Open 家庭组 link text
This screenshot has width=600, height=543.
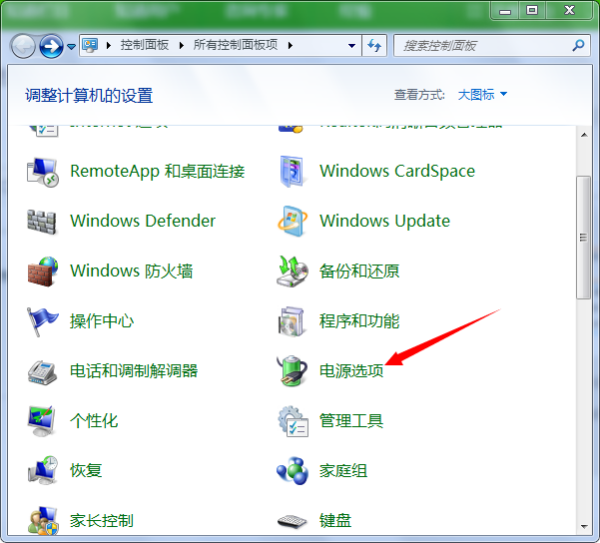coord(343,471)
